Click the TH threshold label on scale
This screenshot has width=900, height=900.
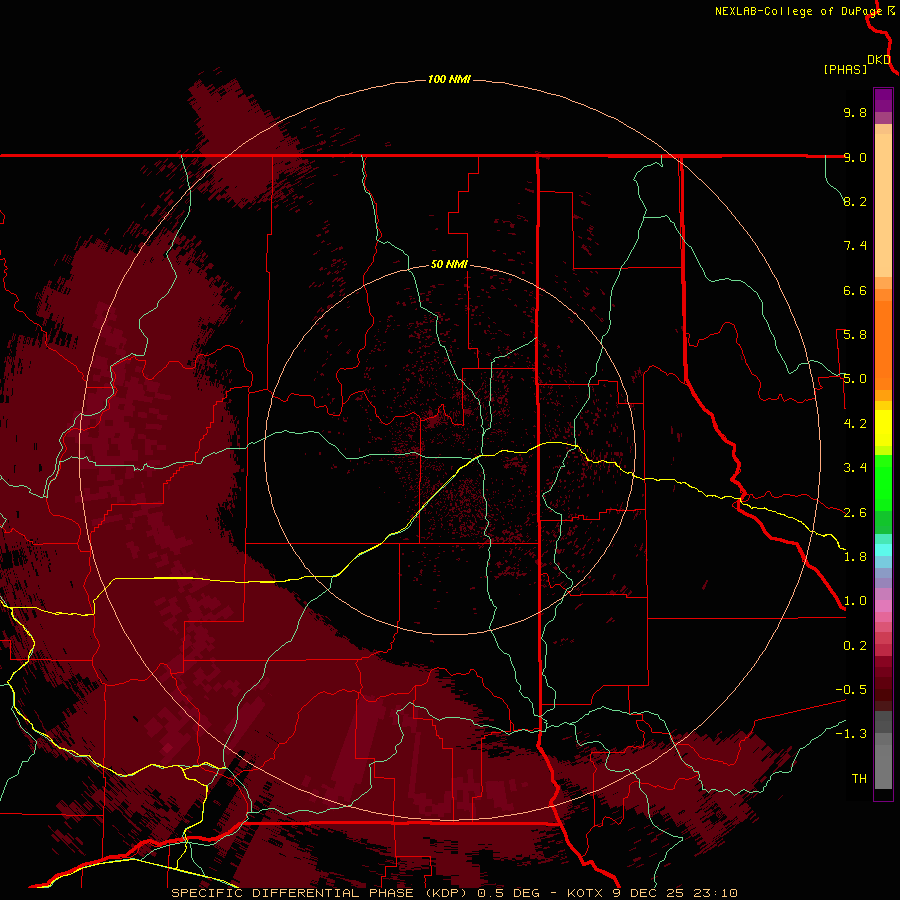(x=859, y=779)
